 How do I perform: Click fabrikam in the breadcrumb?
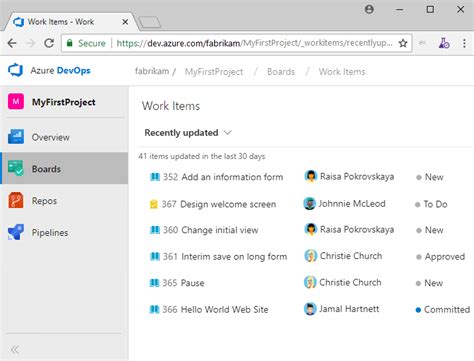152,71
